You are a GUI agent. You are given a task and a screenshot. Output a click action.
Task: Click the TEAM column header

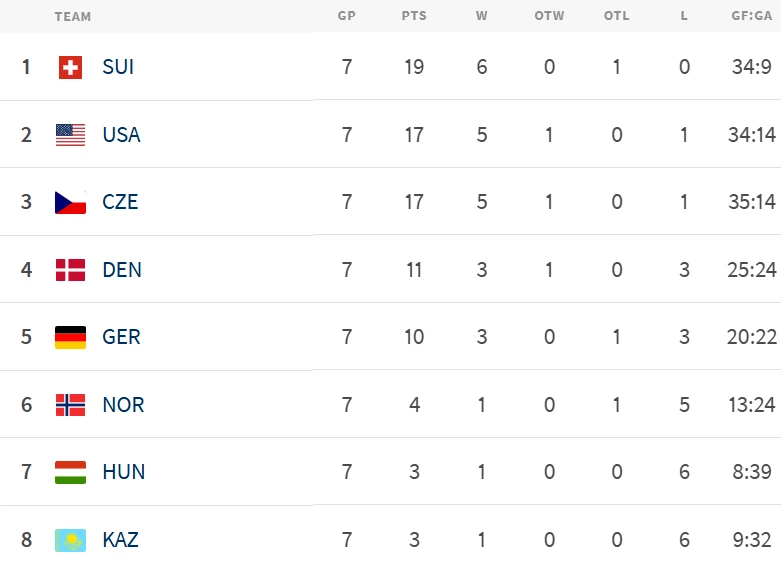(73, 16)
